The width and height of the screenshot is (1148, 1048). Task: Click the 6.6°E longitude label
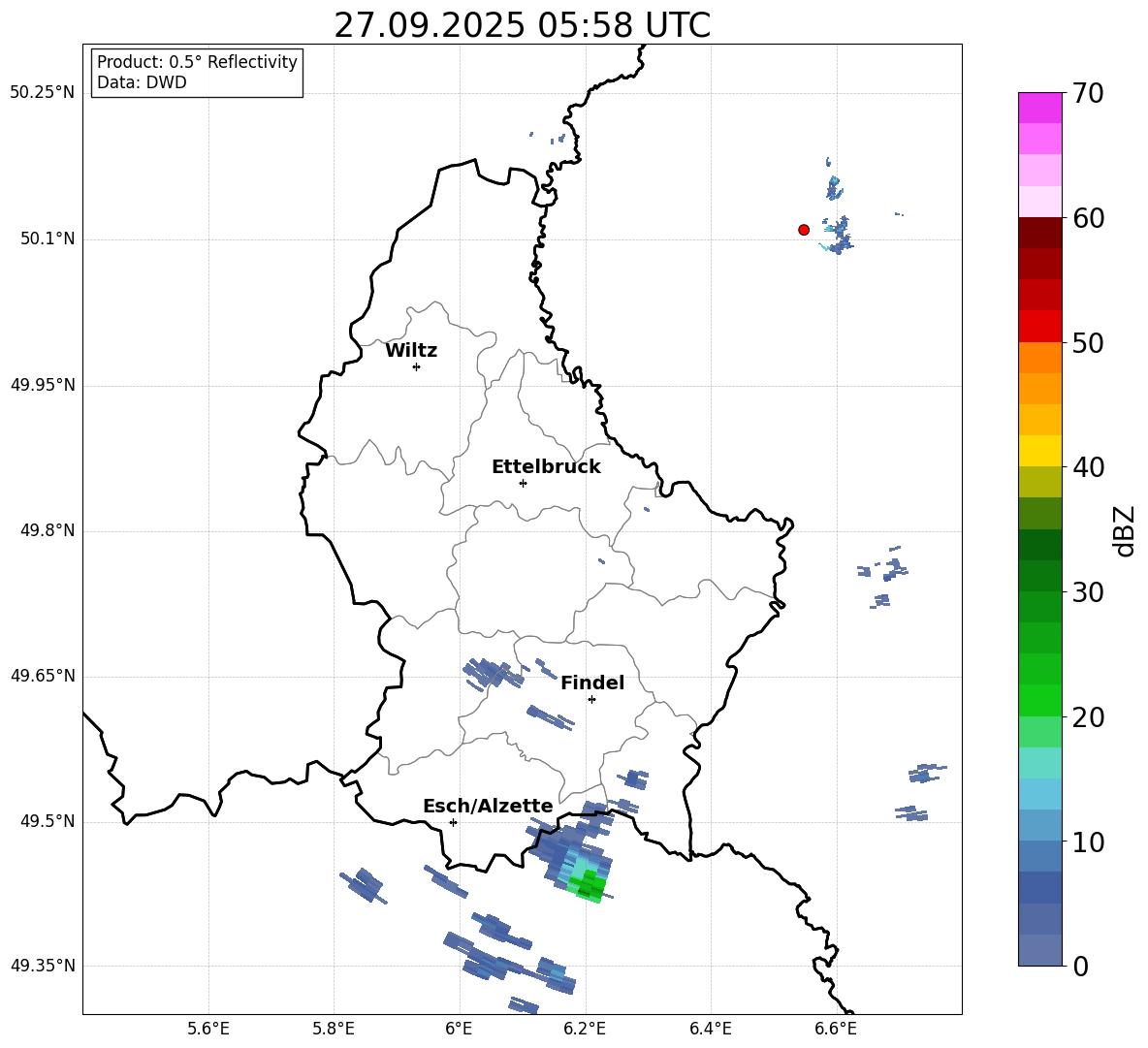point(836,1029)
